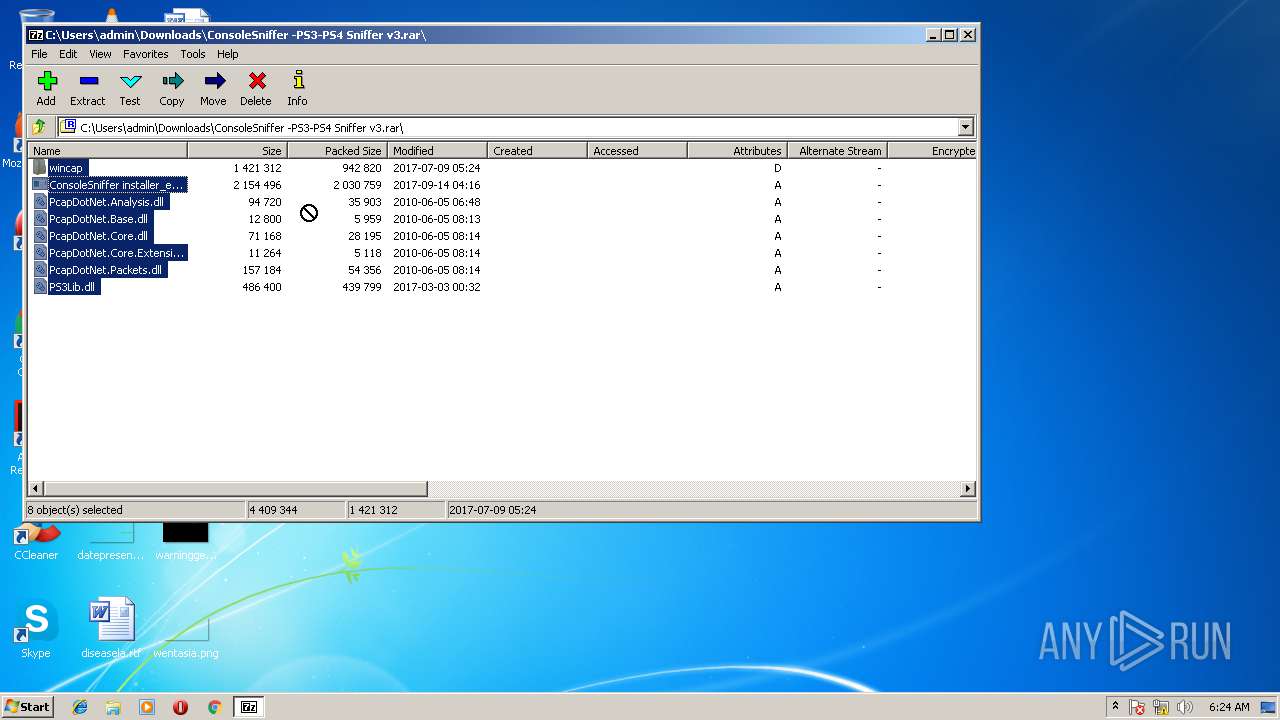Open the Favorites menu
Screen dimensions: 1280x720
pyautogui.click(x=146, y=54)
